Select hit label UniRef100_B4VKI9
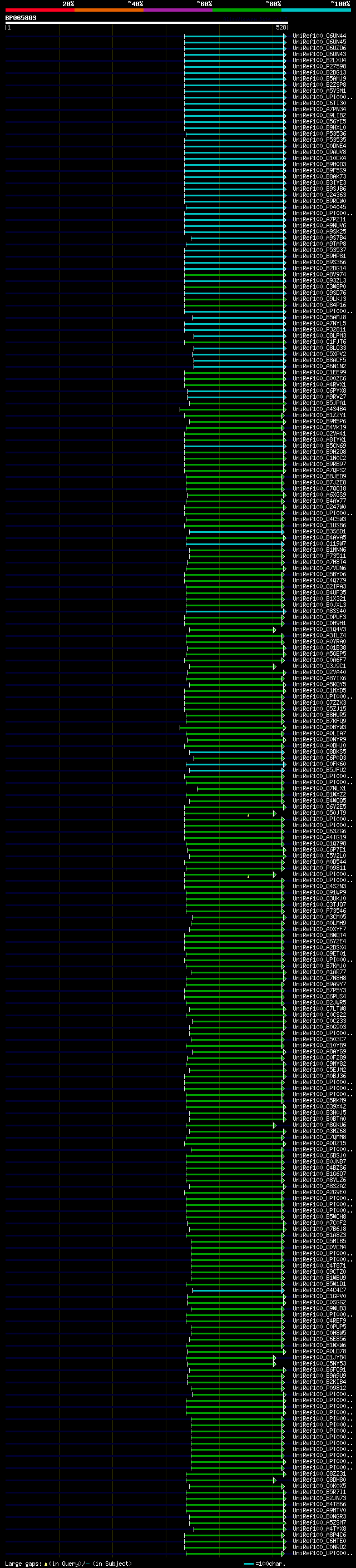The width and height of the screenshot is (356, 1568). 319,427
